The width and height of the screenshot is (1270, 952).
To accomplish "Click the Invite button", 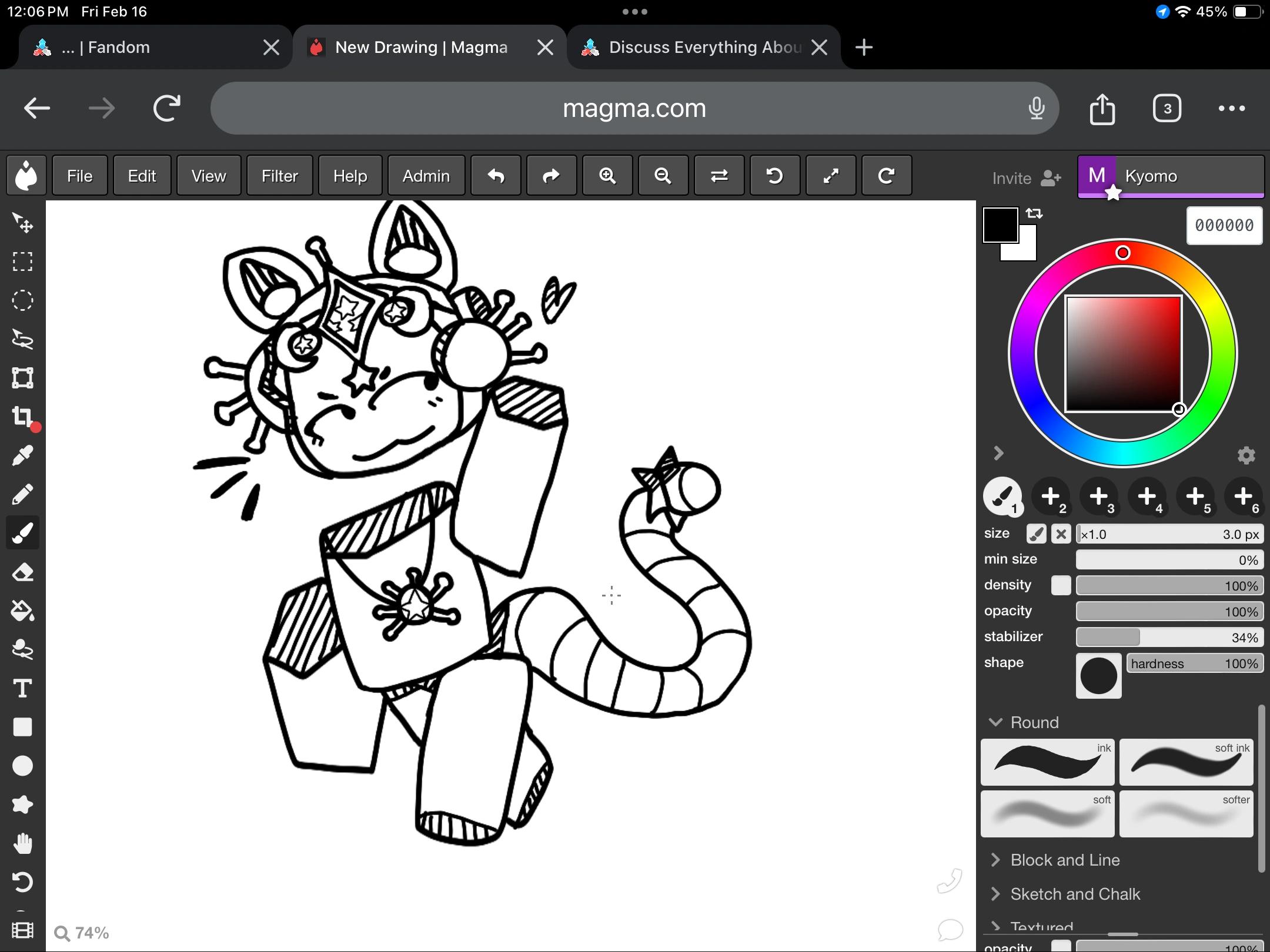I will pos(1026,178).
